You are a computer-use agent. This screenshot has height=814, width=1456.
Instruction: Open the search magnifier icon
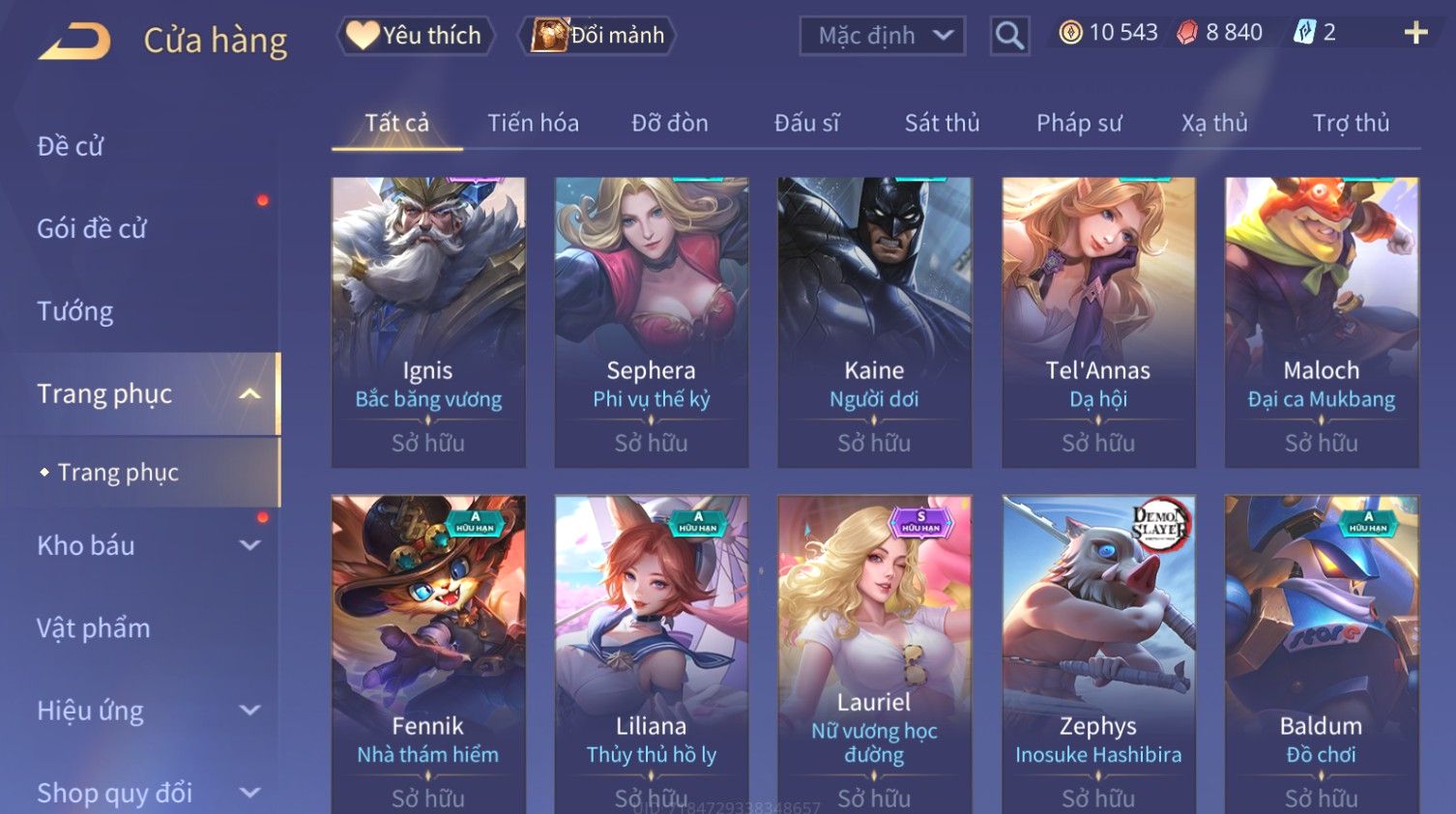[x=1009, y=36]
